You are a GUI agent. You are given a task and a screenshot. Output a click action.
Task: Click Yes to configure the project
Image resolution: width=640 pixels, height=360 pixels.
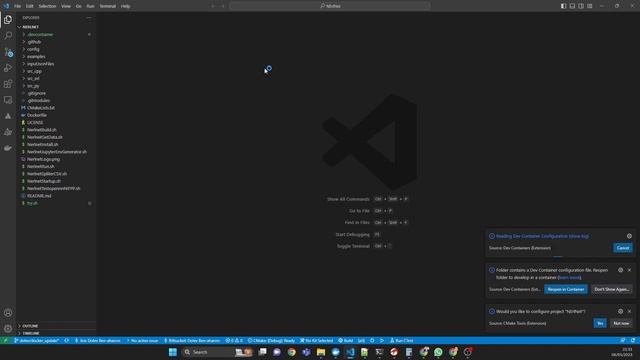point(600,323)
